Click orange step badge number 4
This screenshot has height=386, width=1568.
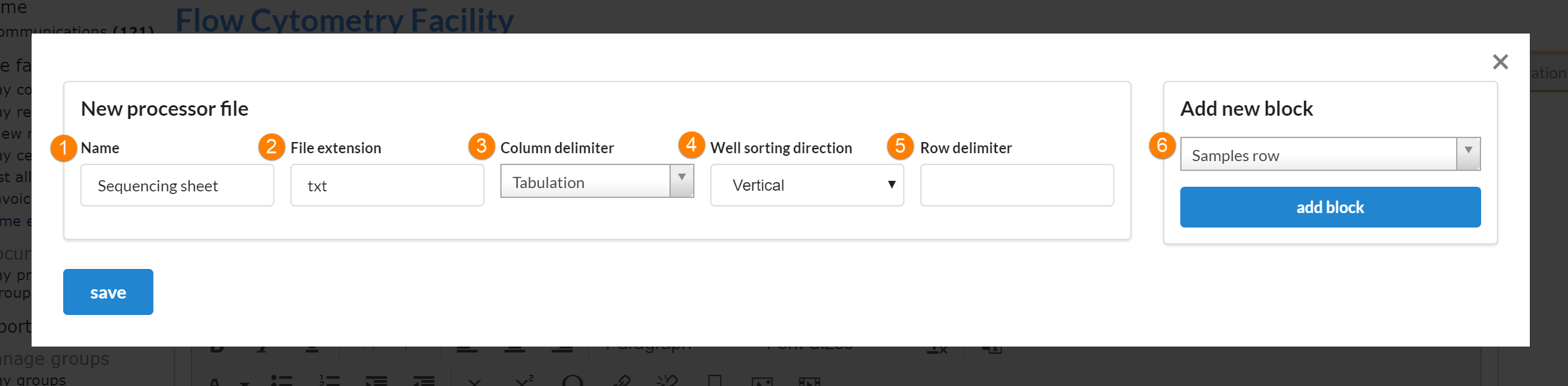(x=691, y=144)
